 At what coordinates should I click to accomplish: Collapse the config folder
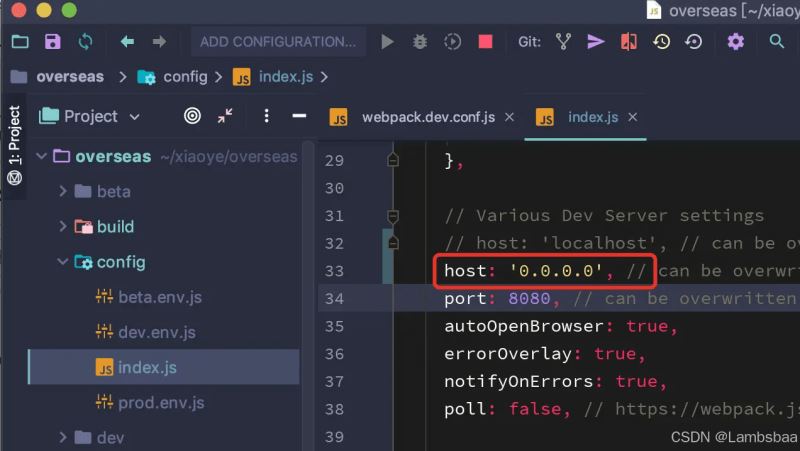click(x=64, y=262)
